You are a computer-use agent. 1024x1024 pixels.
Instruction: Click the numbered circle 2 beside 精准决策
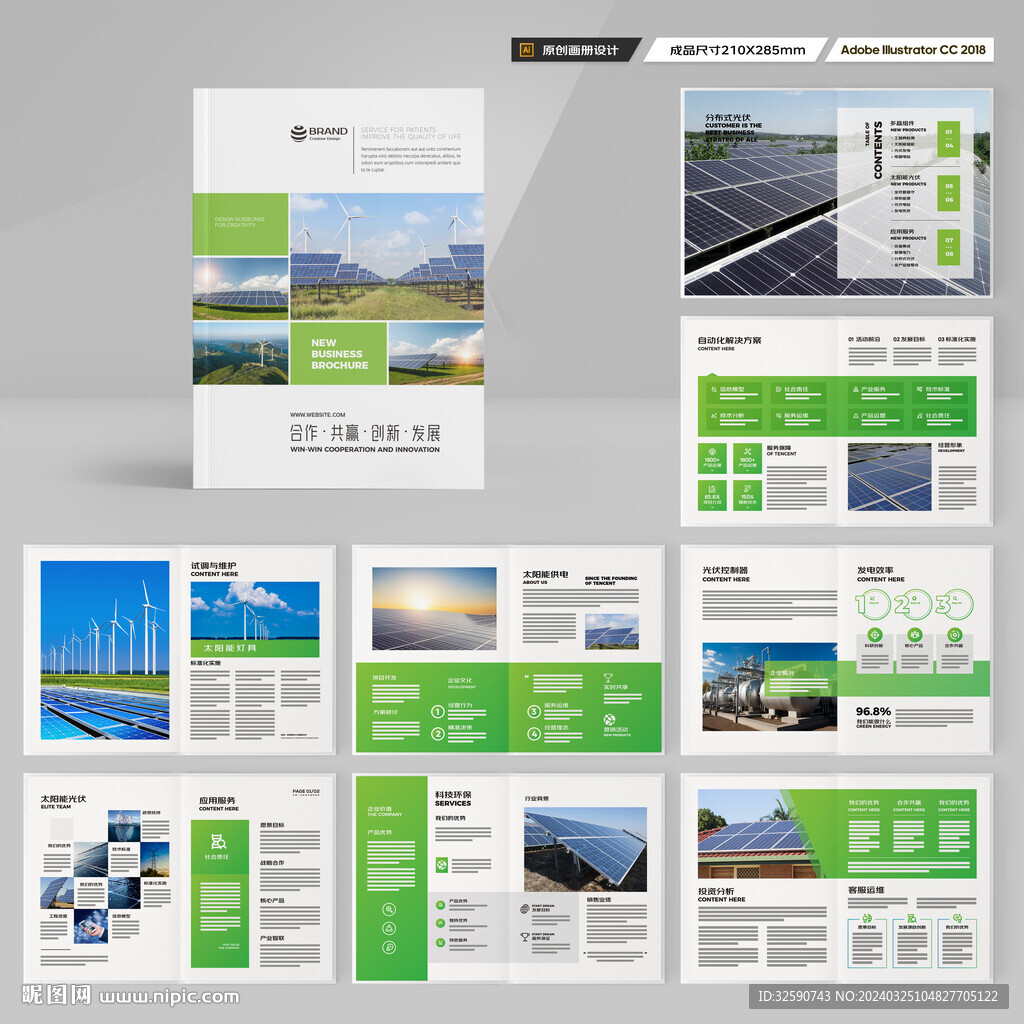tap(438, 734)
